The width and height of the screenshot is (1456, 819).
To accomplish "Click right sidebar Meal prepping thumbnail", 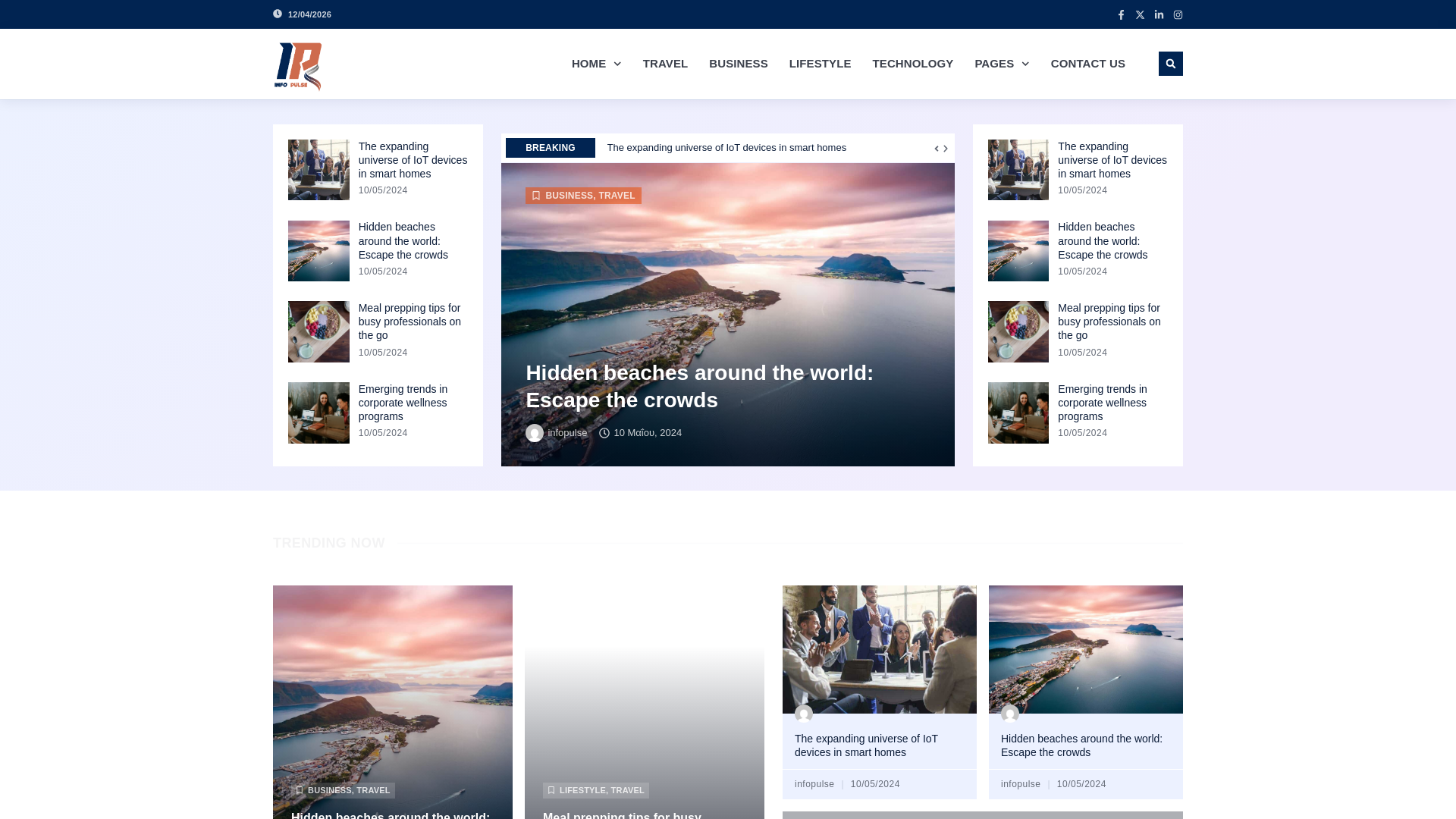I will pos(1018,332).
